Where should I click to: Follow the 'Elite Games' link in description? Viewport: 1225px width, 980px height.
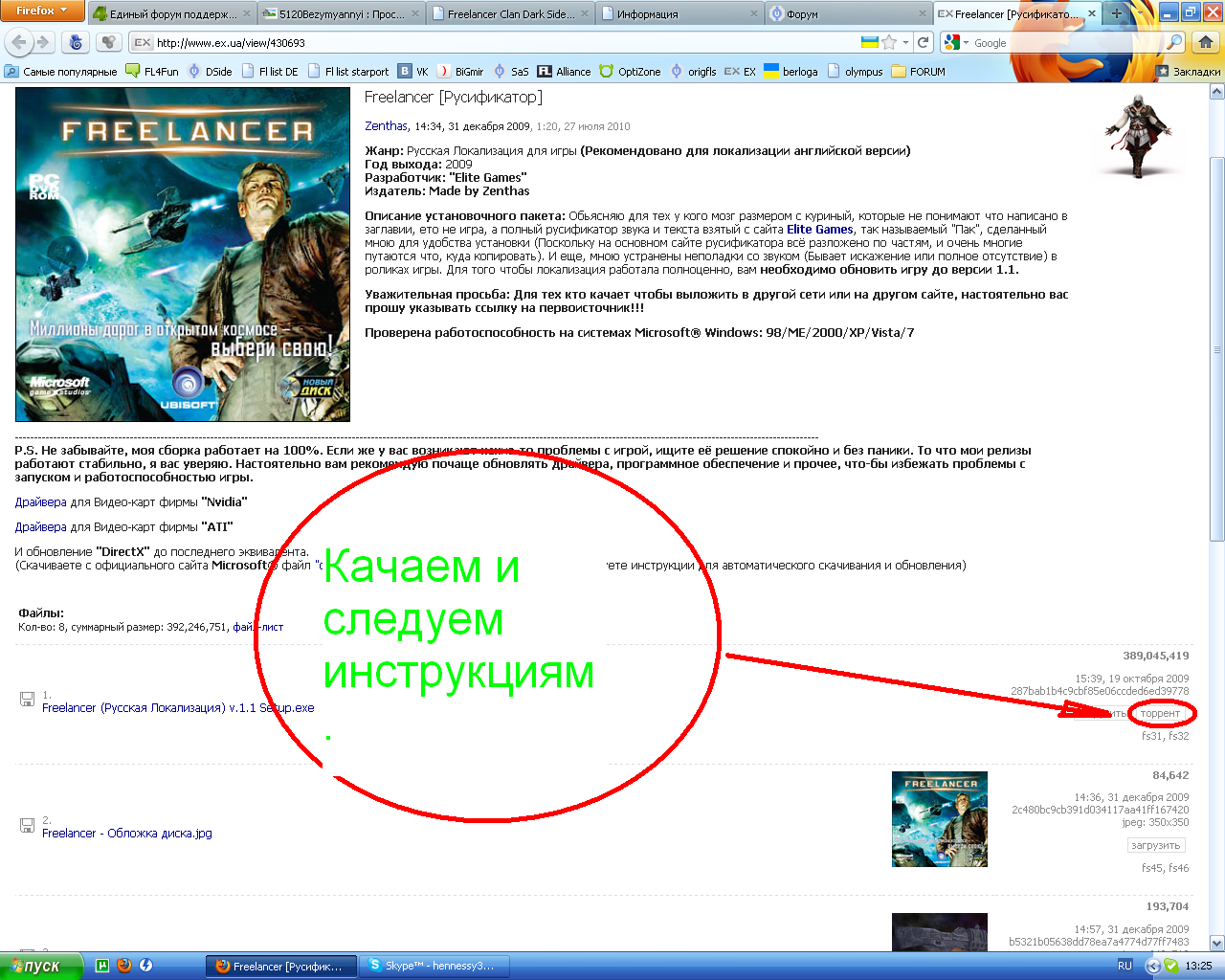819,229
